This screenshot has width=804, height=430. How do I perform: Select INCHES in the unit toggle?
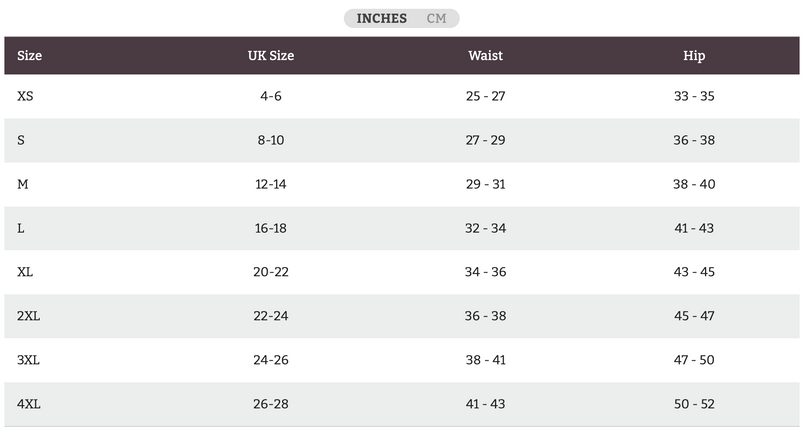pos(381,18)
